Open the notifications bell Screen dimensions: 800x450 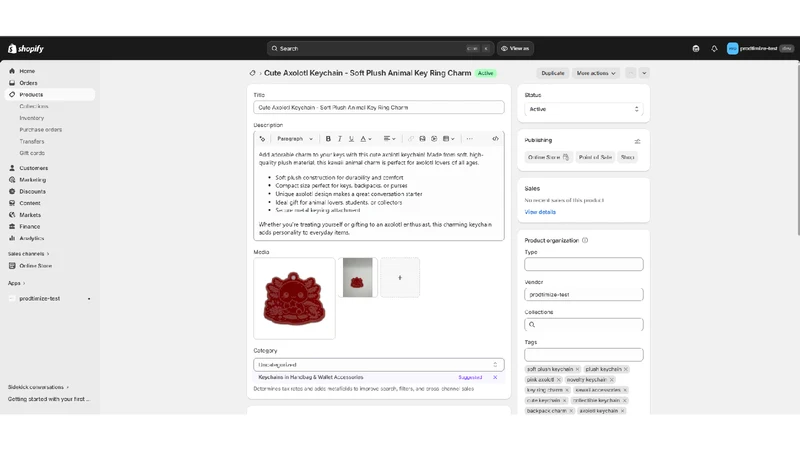714,48
